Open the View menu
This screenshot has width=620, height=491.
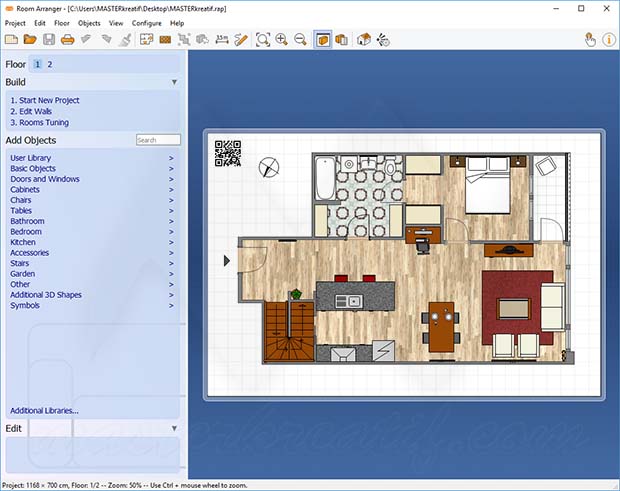click(116, 23)
